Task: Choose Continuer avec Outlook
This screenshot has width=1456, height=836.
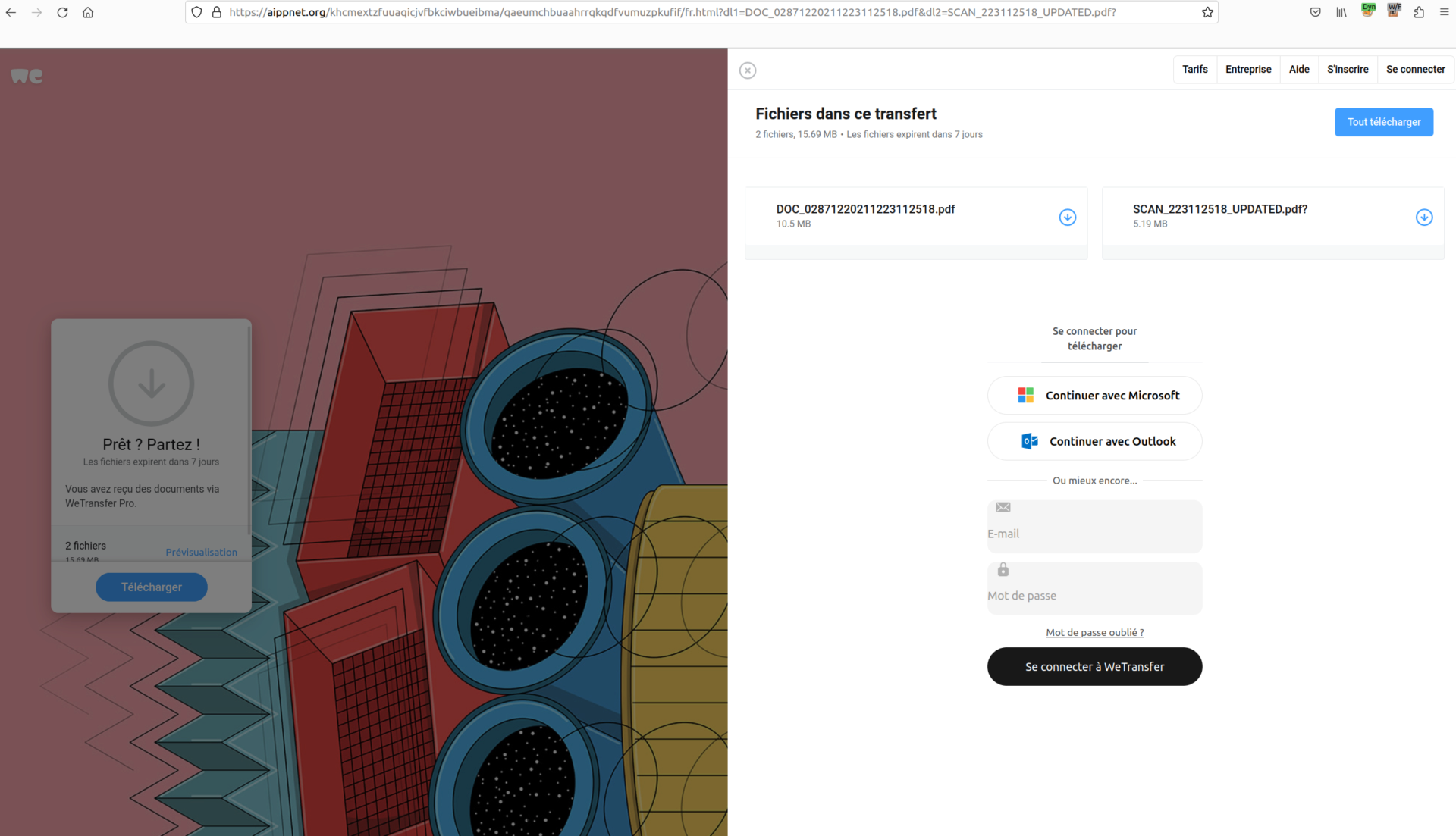Action: point(1094,441)
